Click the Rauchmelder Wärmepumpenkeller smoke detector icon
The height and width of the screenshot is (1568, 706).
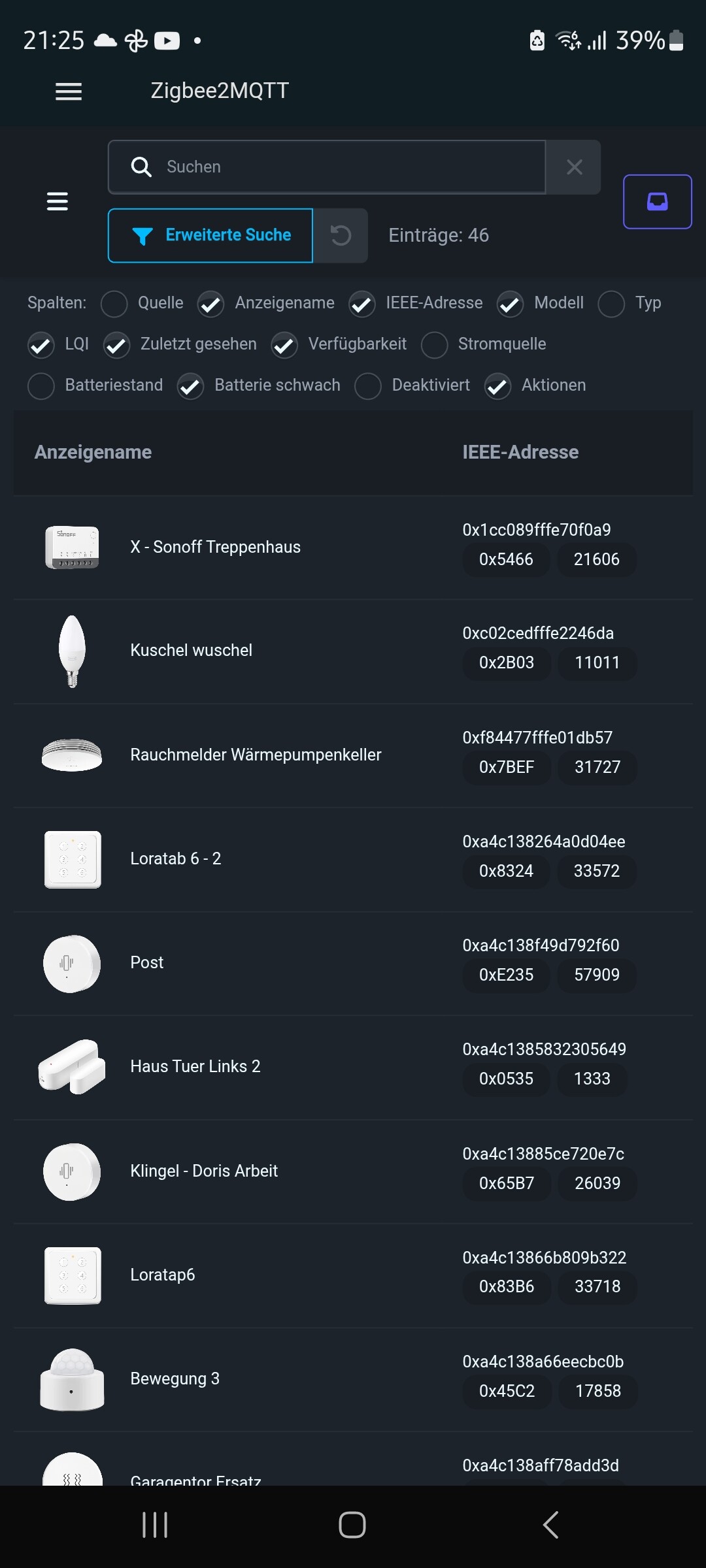72,755
